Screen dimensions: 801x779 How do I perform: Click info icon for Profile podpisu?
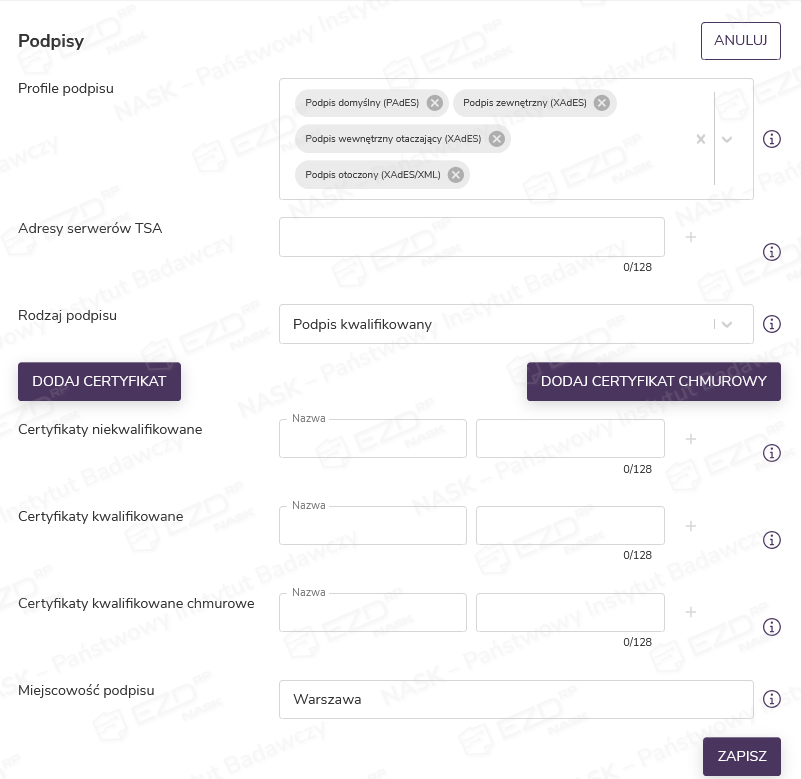[x=771, y=139]
